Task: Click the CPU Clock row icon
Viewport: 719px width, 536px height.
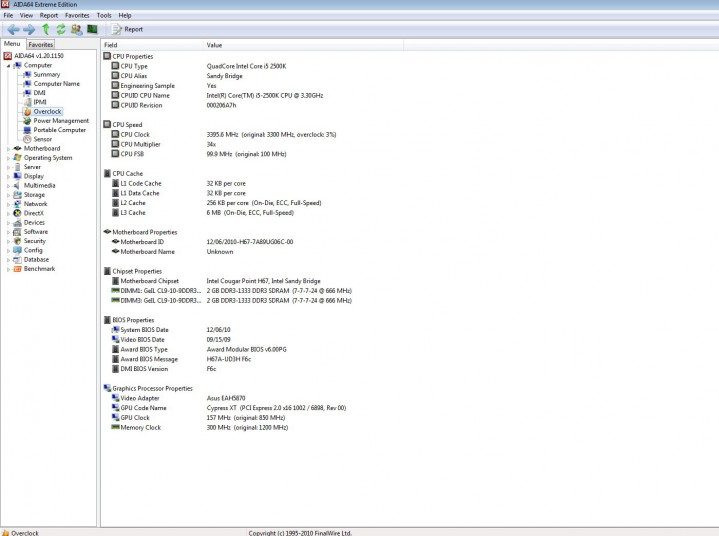Action: tap(116, 134)
